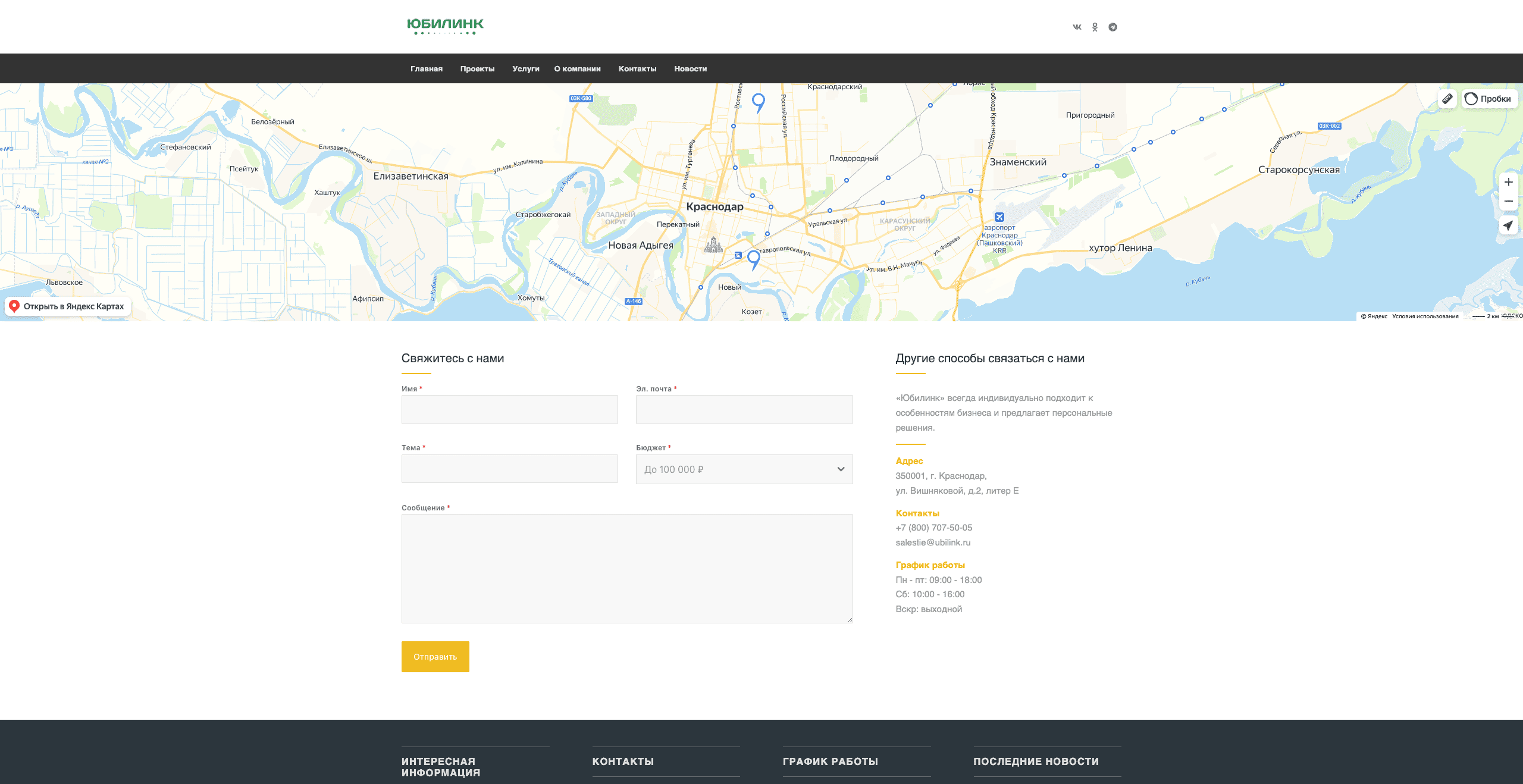Open the VK social icon
This screenshot has width=1523, height=784.
click(x=1077, y=27)
